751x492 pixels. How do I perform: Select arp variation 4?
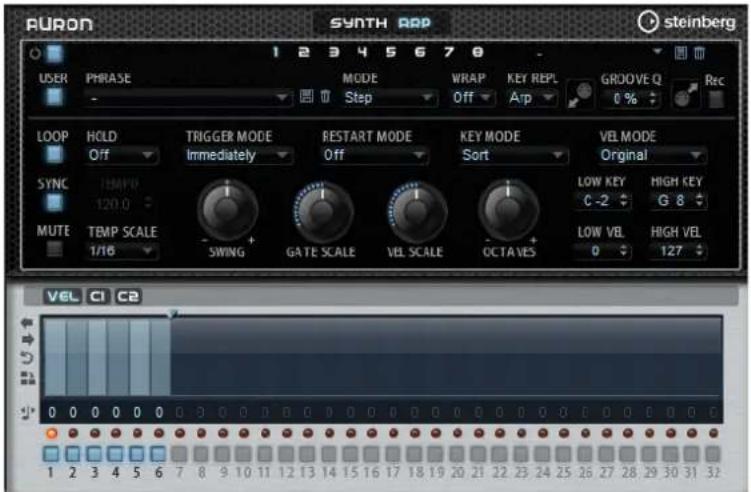coord(363,52)
